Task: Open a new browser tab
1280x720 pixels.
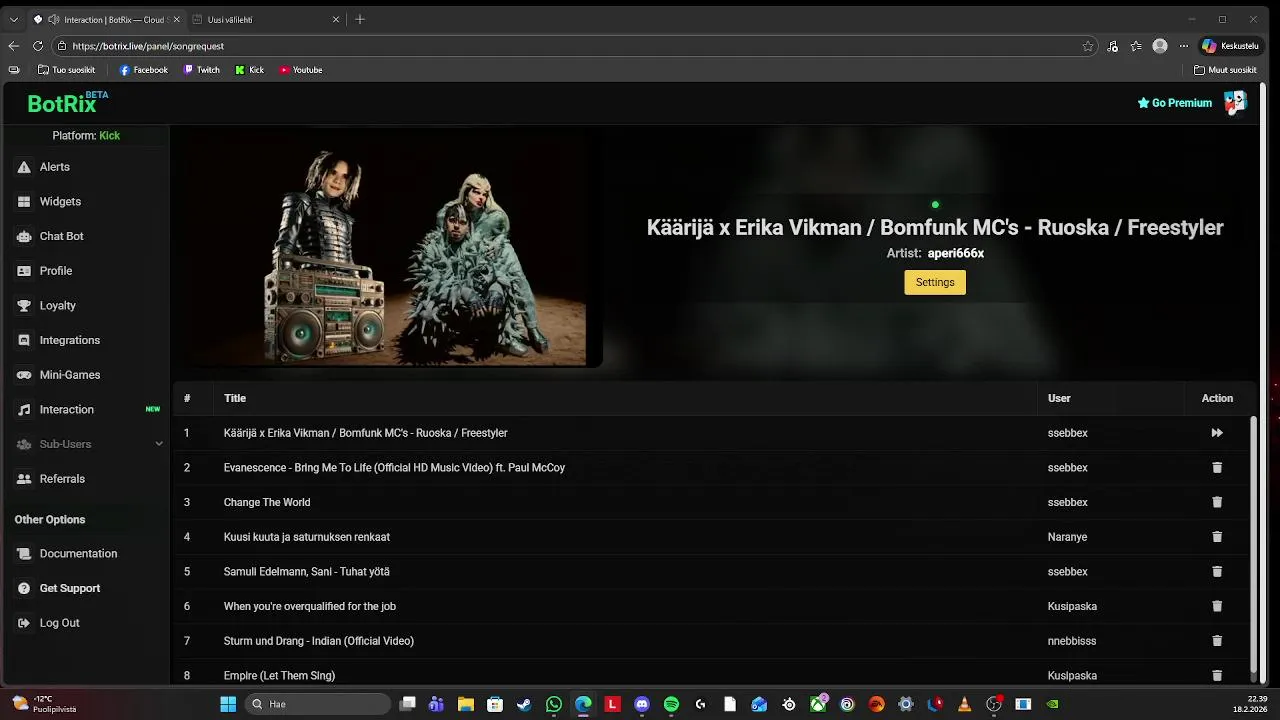Action: pyautogui.click(x=360, y=19)
